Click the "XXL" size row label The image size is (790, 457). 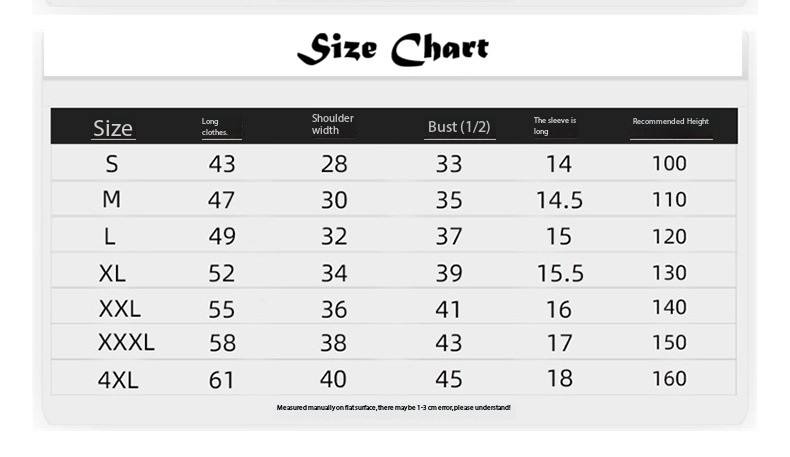pos(119,308)
